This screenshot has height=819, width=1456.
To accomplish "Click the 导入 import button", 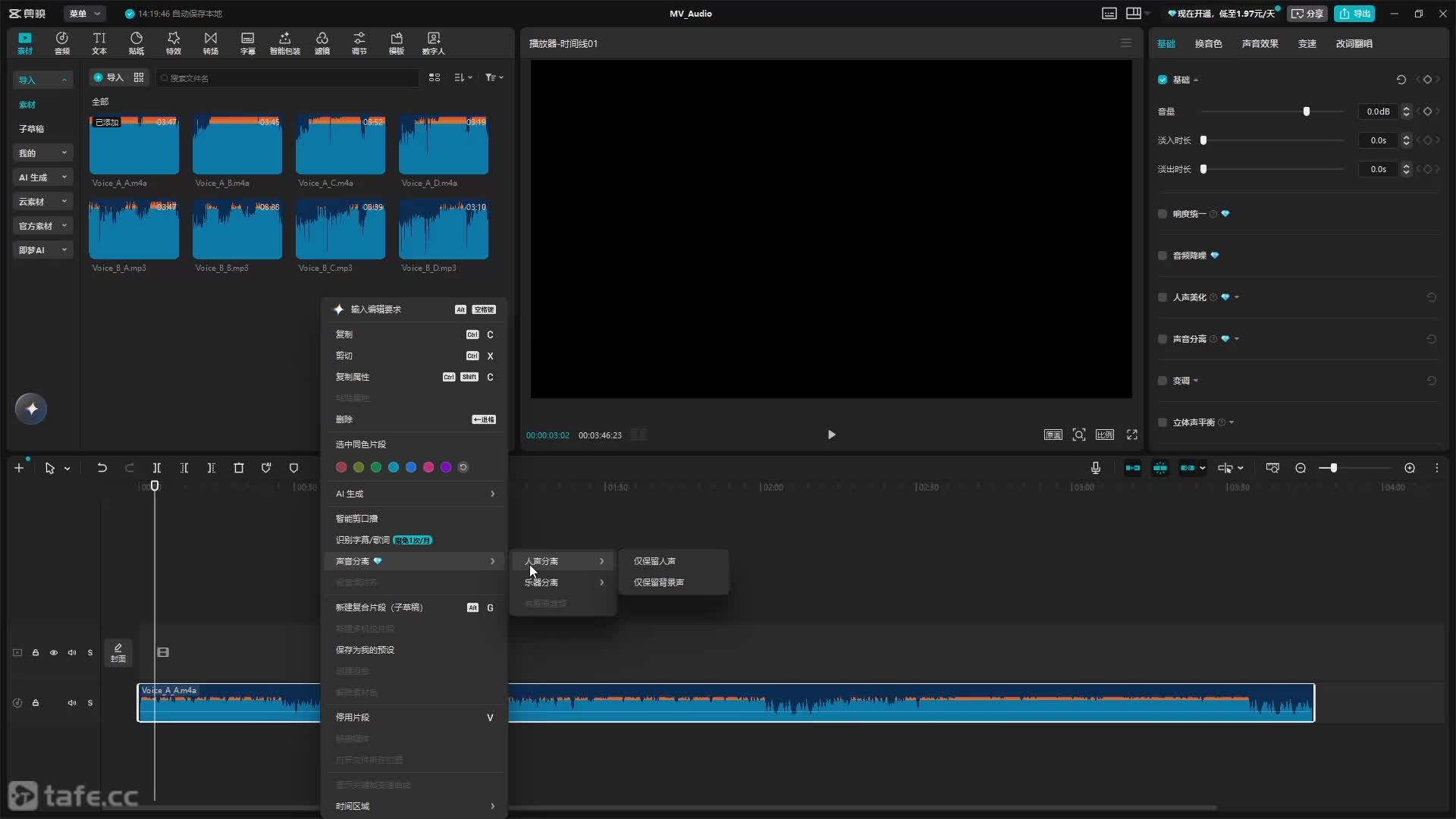I will (x=108, y=77).
